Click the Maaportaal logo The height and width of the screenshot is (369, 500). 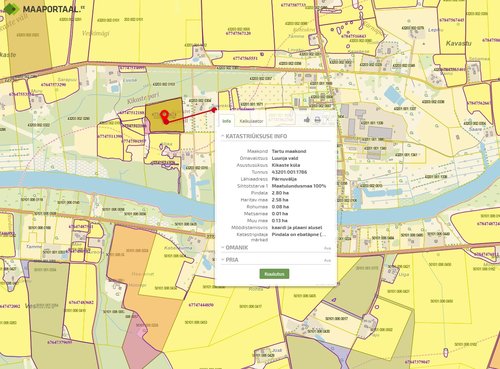42,8
